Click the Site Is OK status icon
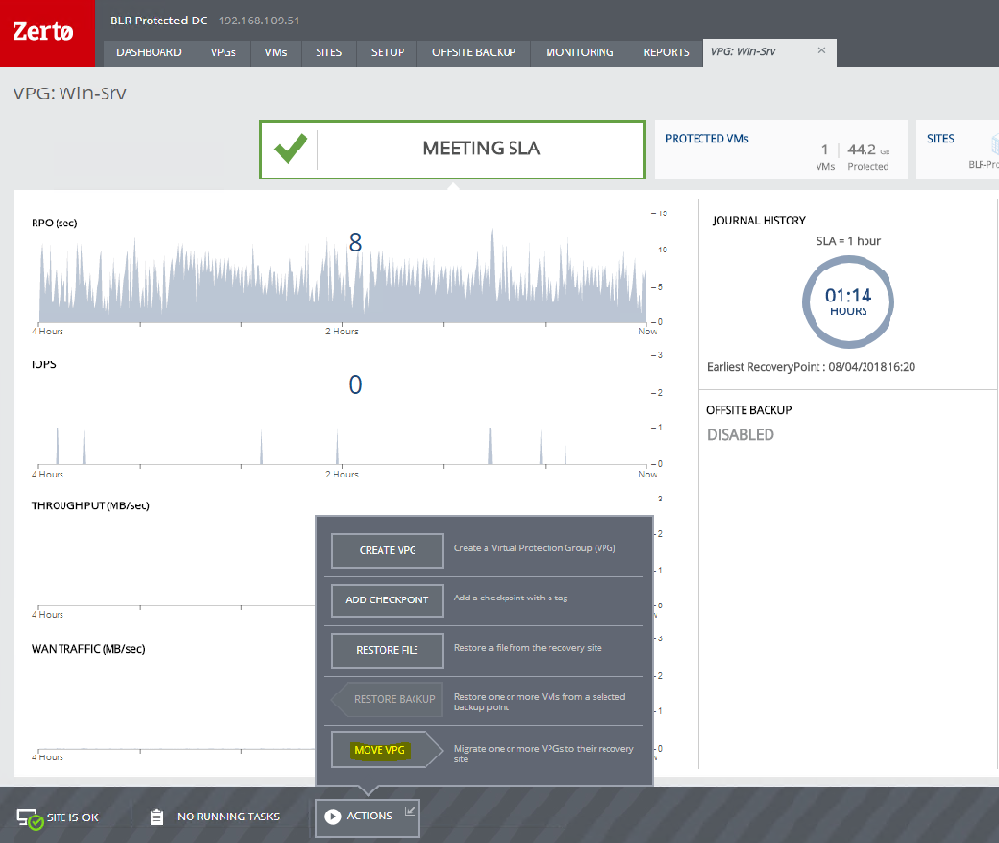The height and width of the screenshot is (843, 999). (28, 817)
